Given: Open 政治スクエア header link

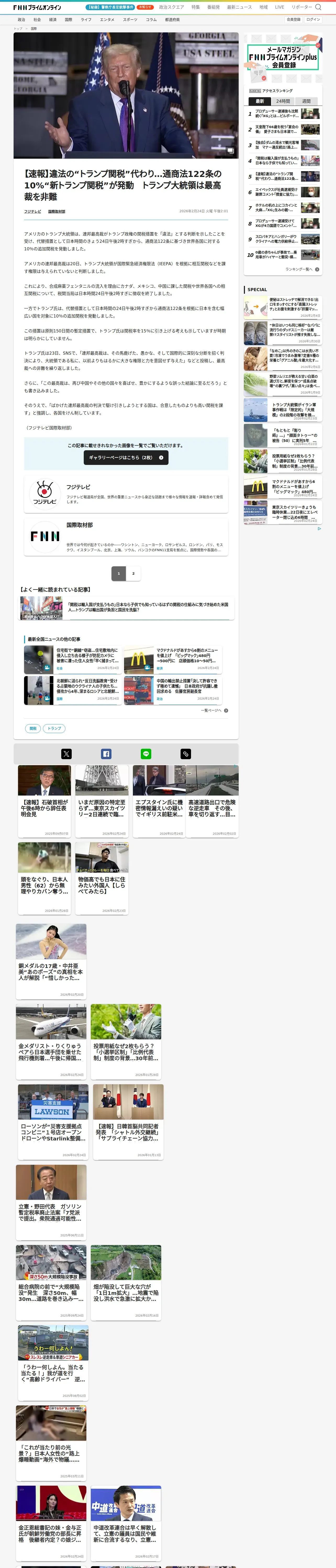Looking at the screenshot, I should pos(171,7).
